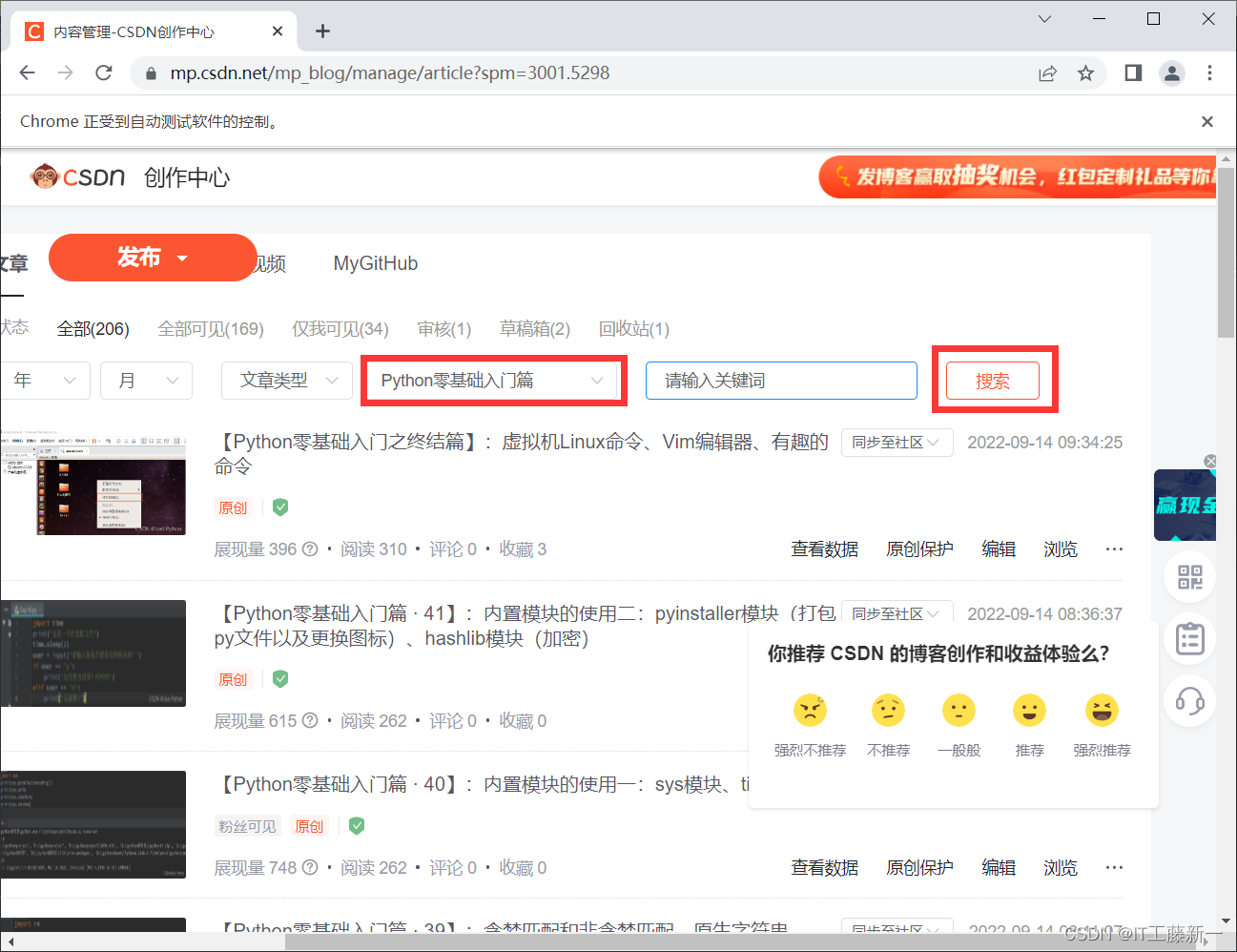The height and width of the screenshot is (952, 1237).
Task: Click 浏览 for the 终结篇 article
Action: (x=1061, y=548)
